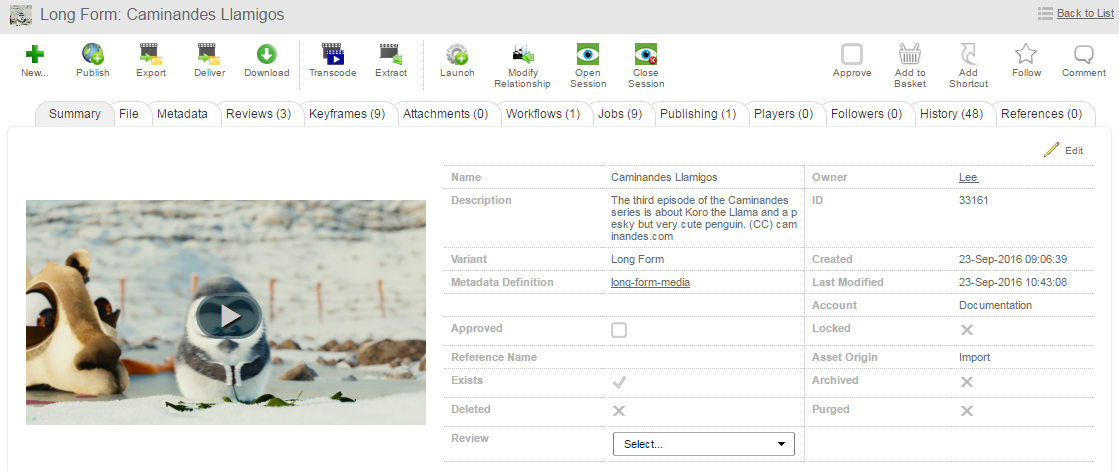
Task: Open the long-form-media metadata definition link
Action: coord(650,283)
